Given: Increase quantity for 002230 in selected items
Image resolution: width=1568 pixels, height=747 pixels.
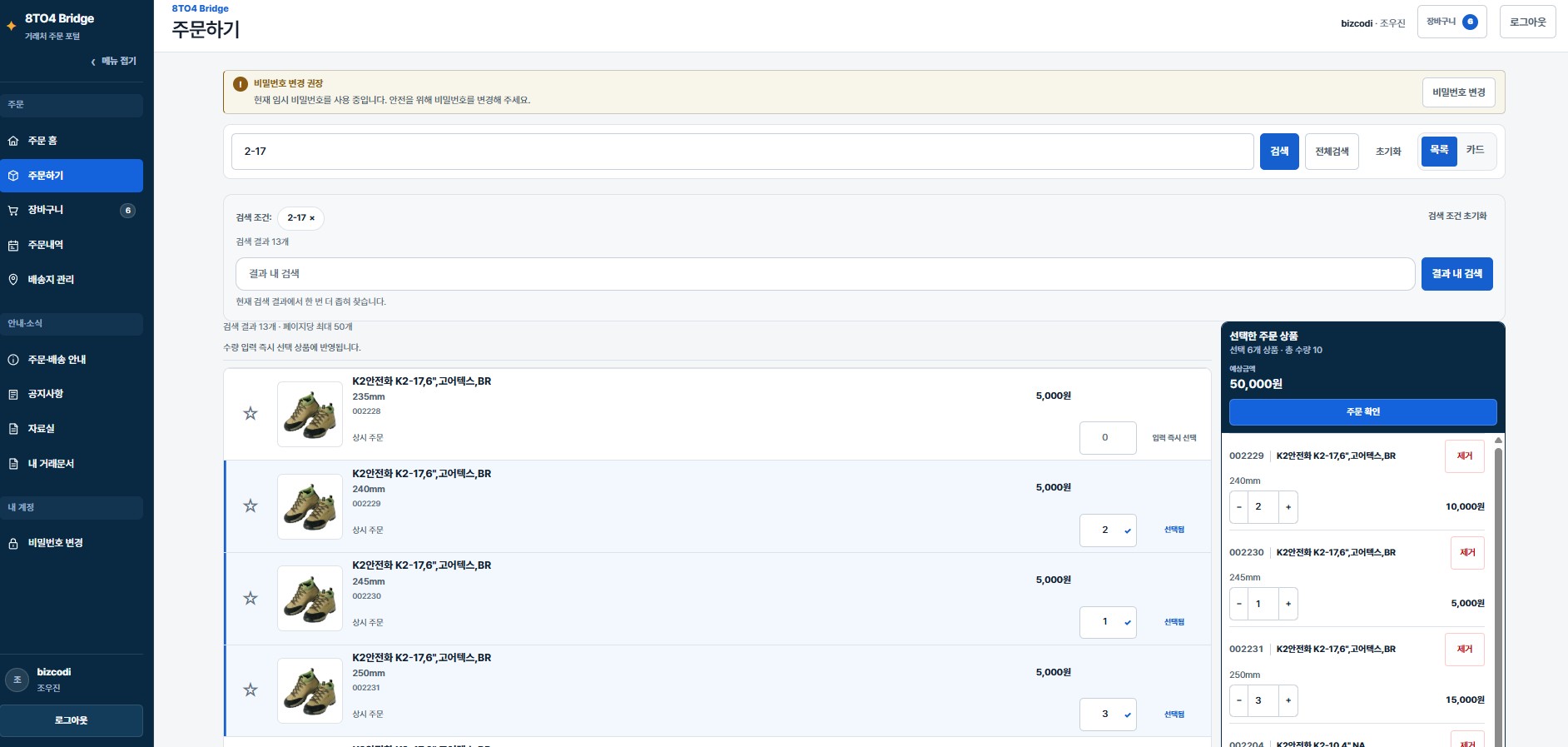Looking at the screenshot, I should point(1288,604).
